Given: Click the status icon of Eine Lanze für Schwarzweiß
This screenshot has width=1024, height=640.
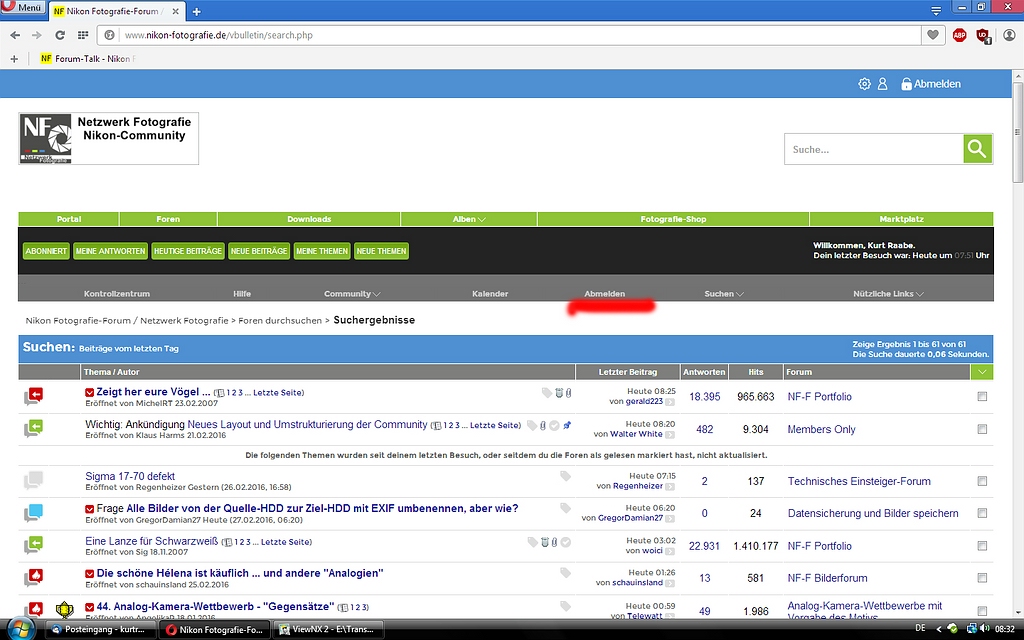Looking at the screenshot, I should click(x=33, y=545).
